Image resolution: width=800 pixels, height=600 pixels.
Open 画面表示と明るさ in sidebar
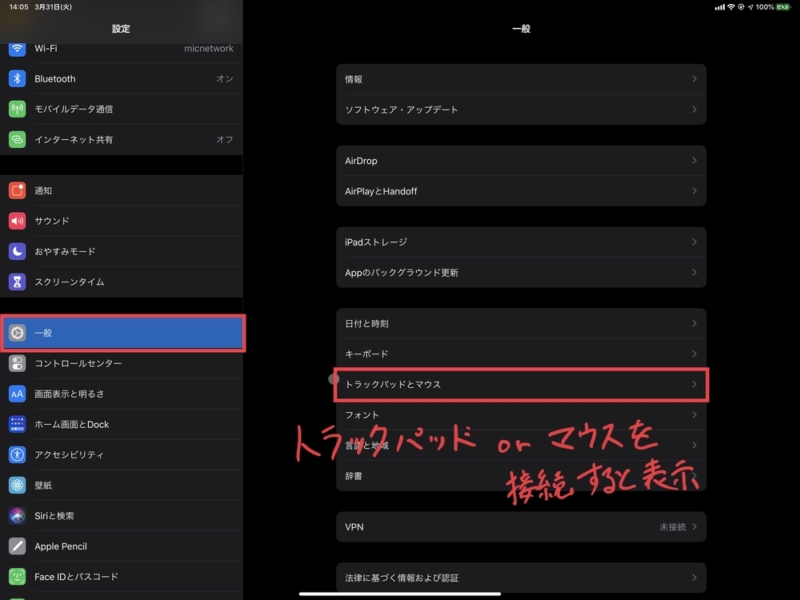click(121, 394)
